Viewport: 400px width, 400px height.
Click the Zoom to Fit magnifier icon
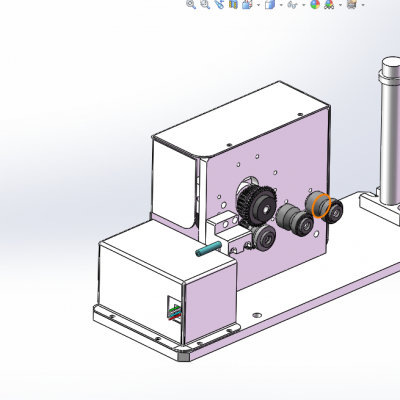coord(191,4)
